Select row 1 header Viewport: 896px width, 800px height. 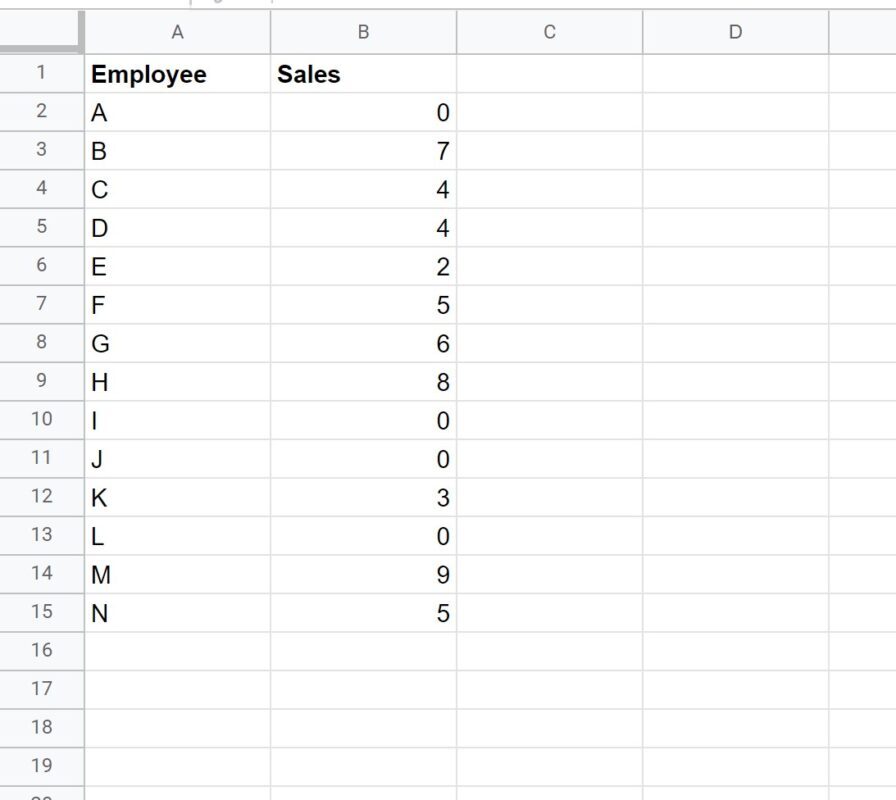pos(42,73)
